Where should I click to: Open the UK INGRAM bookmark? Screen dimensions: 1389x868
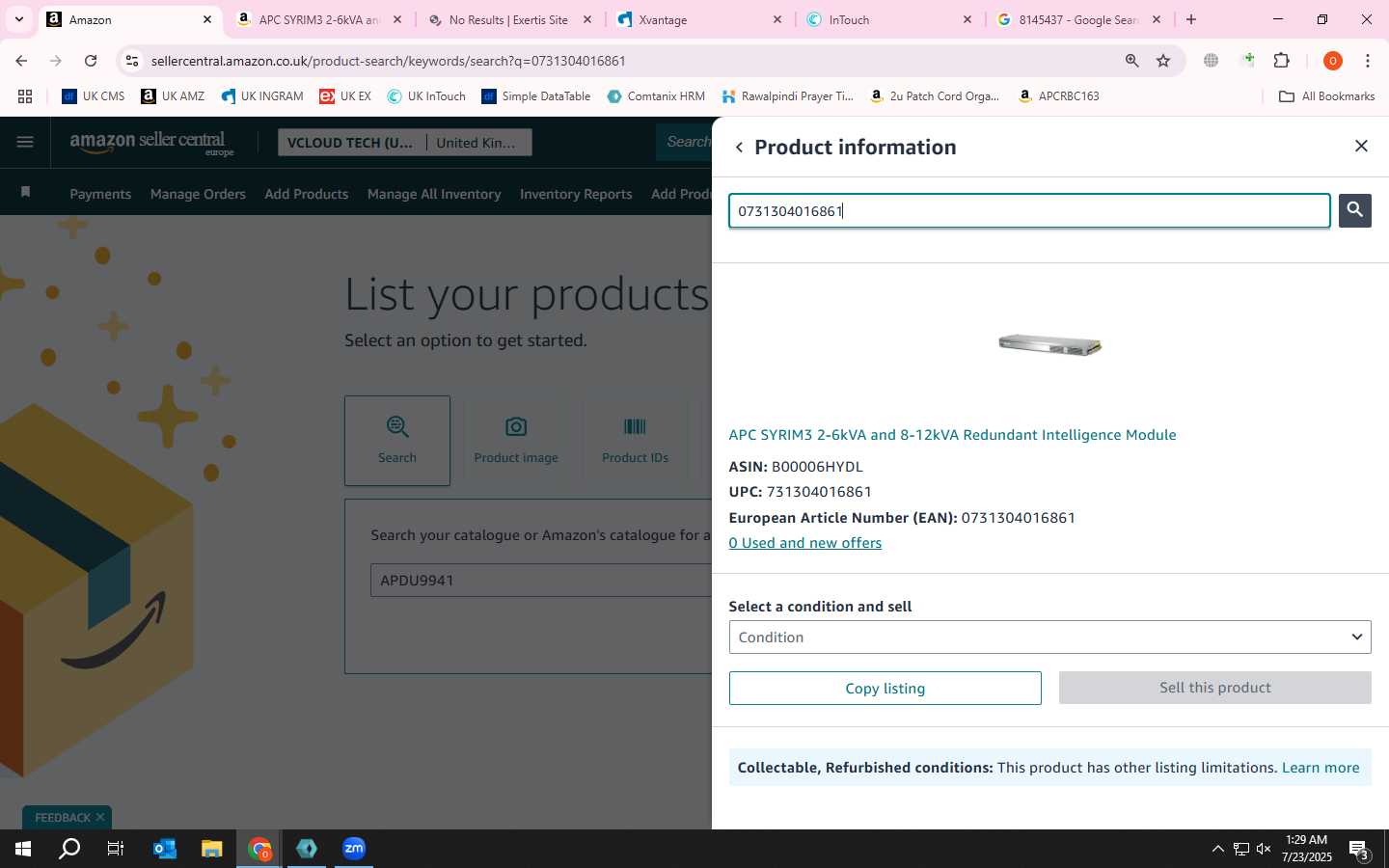(261, 96)
